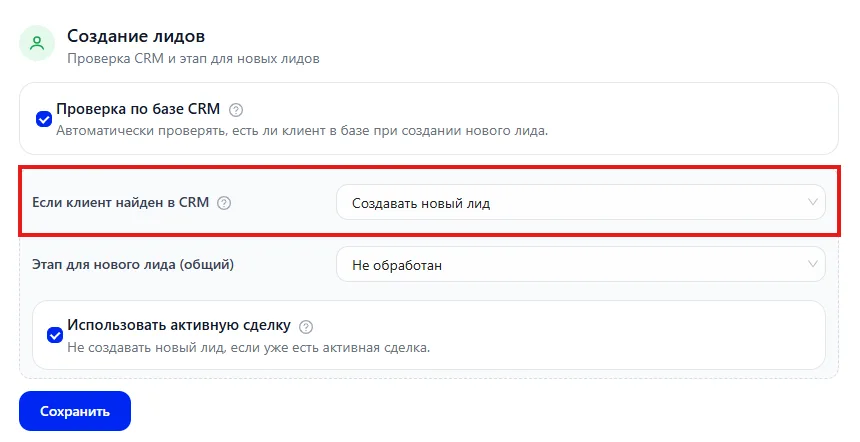
Task: Expand the Не обработан stage dropdown
Action: [580, 264]
